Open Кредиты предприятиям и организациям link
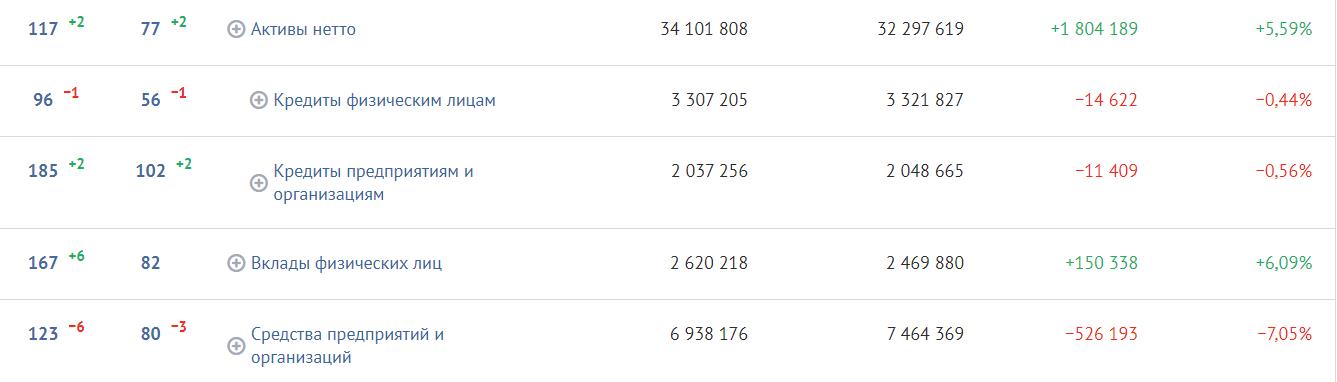This screenshot has height=382, width=1337. [373, 183]
